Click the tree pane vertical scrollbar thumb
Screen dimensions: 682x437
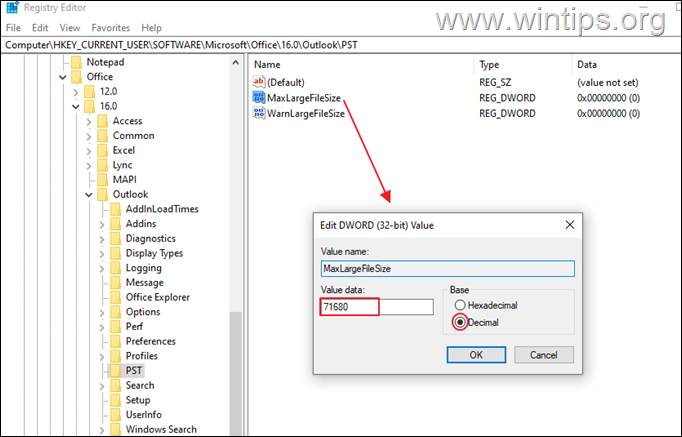tap(236, 373)
